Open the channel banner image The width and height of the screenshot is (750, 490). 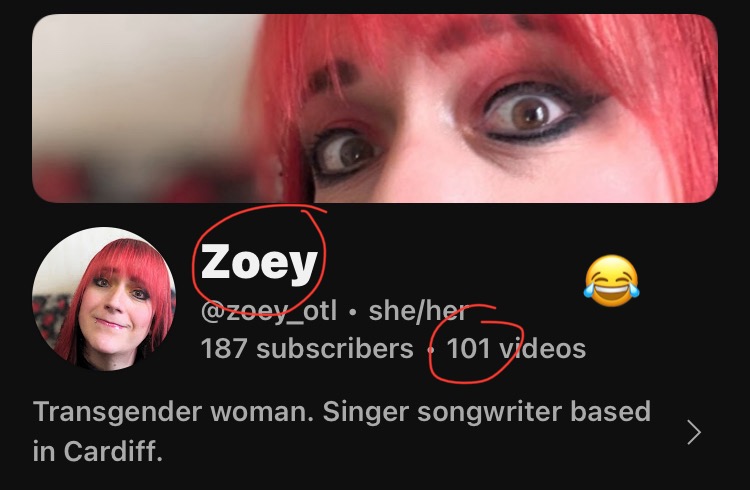[375, 108]
